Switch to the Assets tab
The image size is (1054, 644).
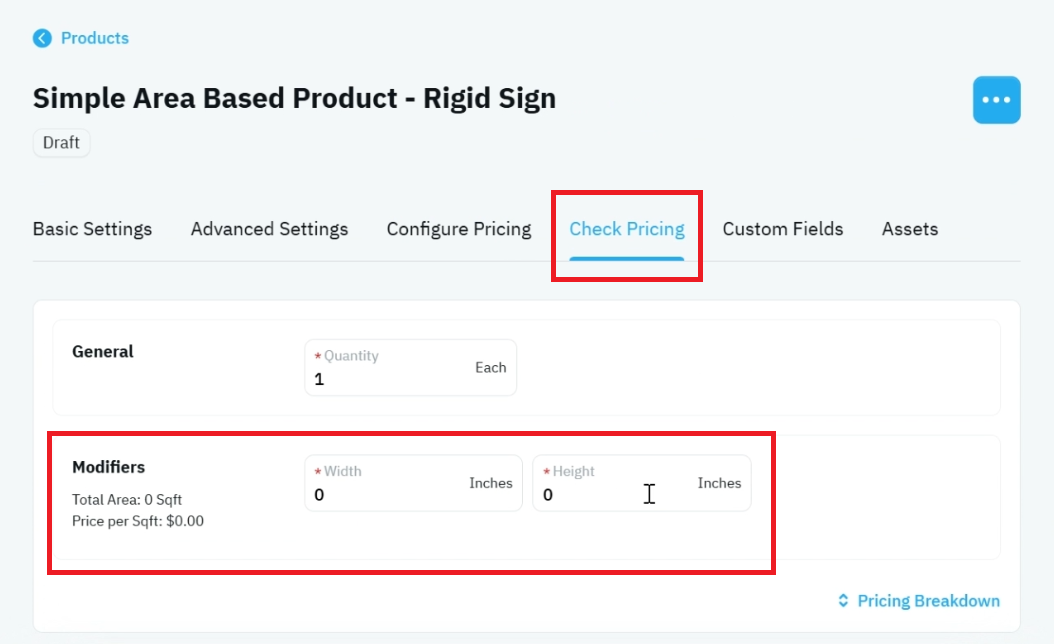coord(910,229)
